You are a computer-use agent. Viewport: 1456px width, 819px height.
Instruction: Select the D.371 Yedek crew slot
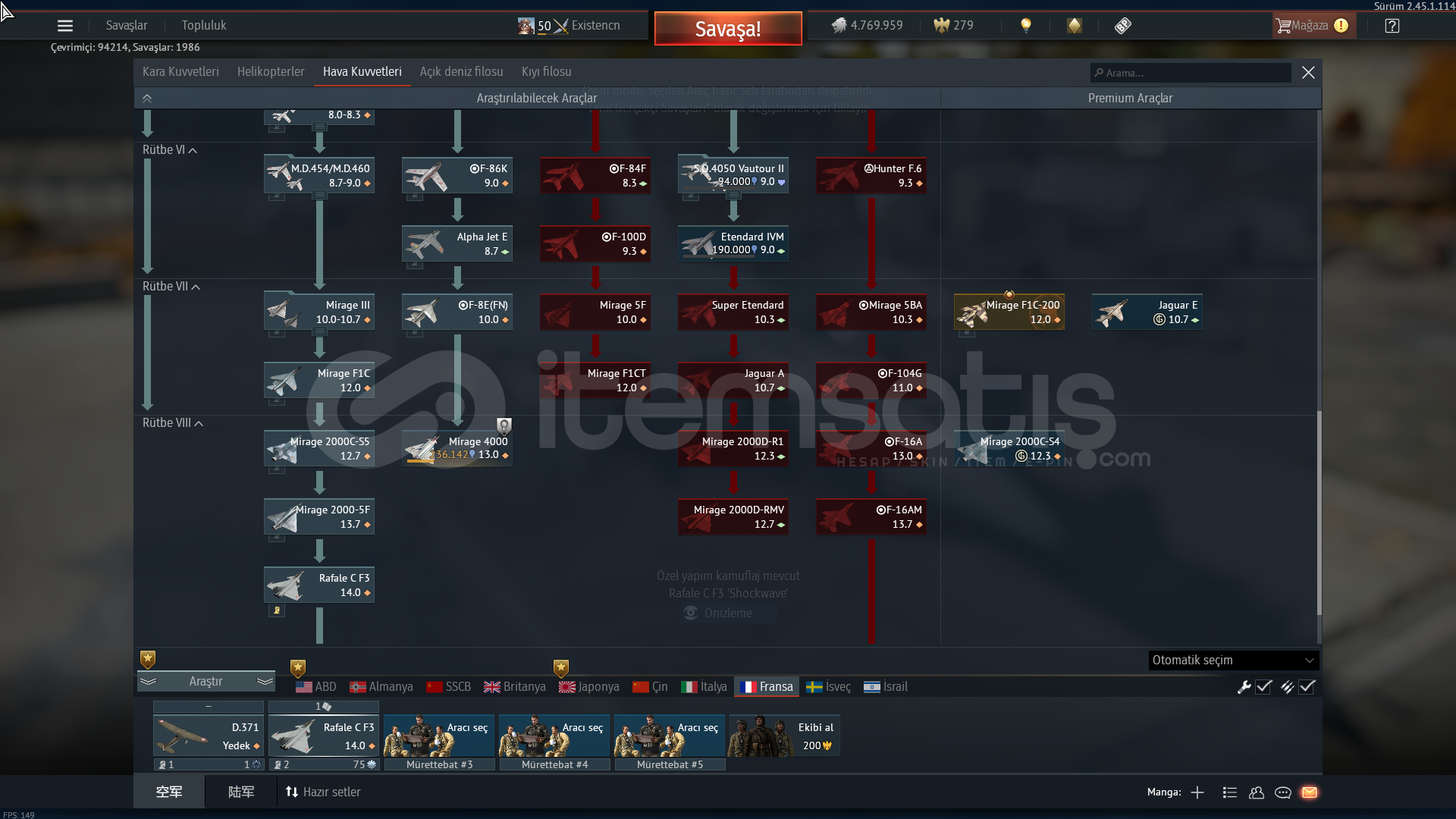click(x=209, y=736)
